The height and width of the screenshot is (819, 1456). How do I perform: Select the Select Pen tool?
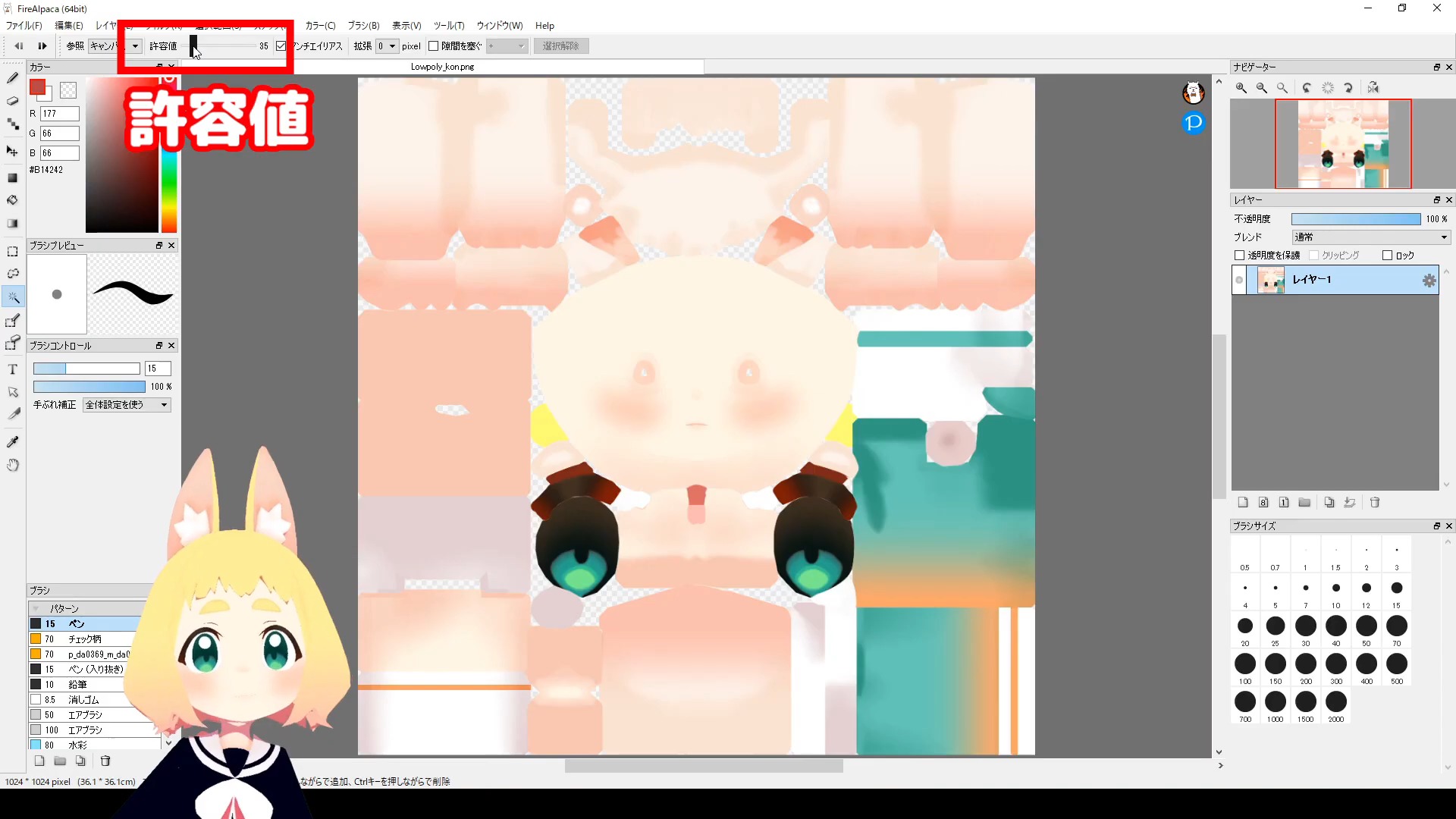[x=13, y=321]
